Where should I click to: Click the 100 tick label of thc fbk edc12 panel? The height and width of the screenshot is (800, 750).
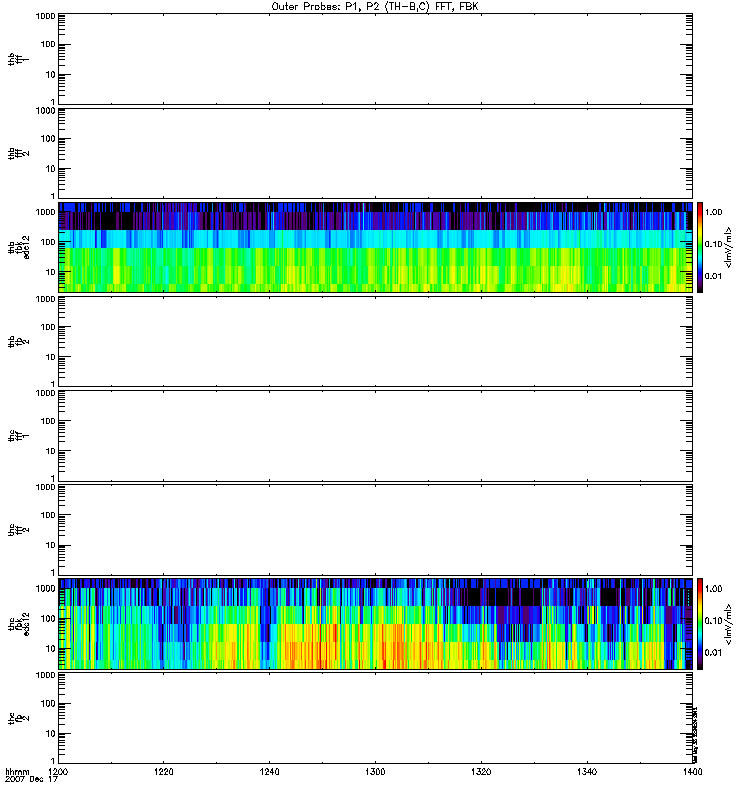(x=48, y=619)
